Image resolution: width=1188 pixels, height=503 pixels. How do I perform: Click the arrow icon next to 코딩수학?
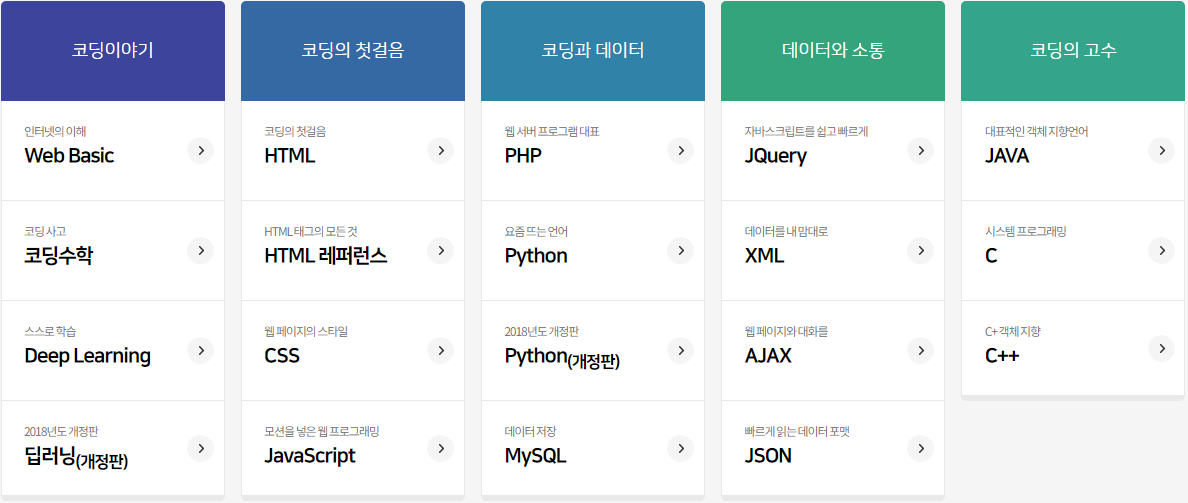pos(200,251)
